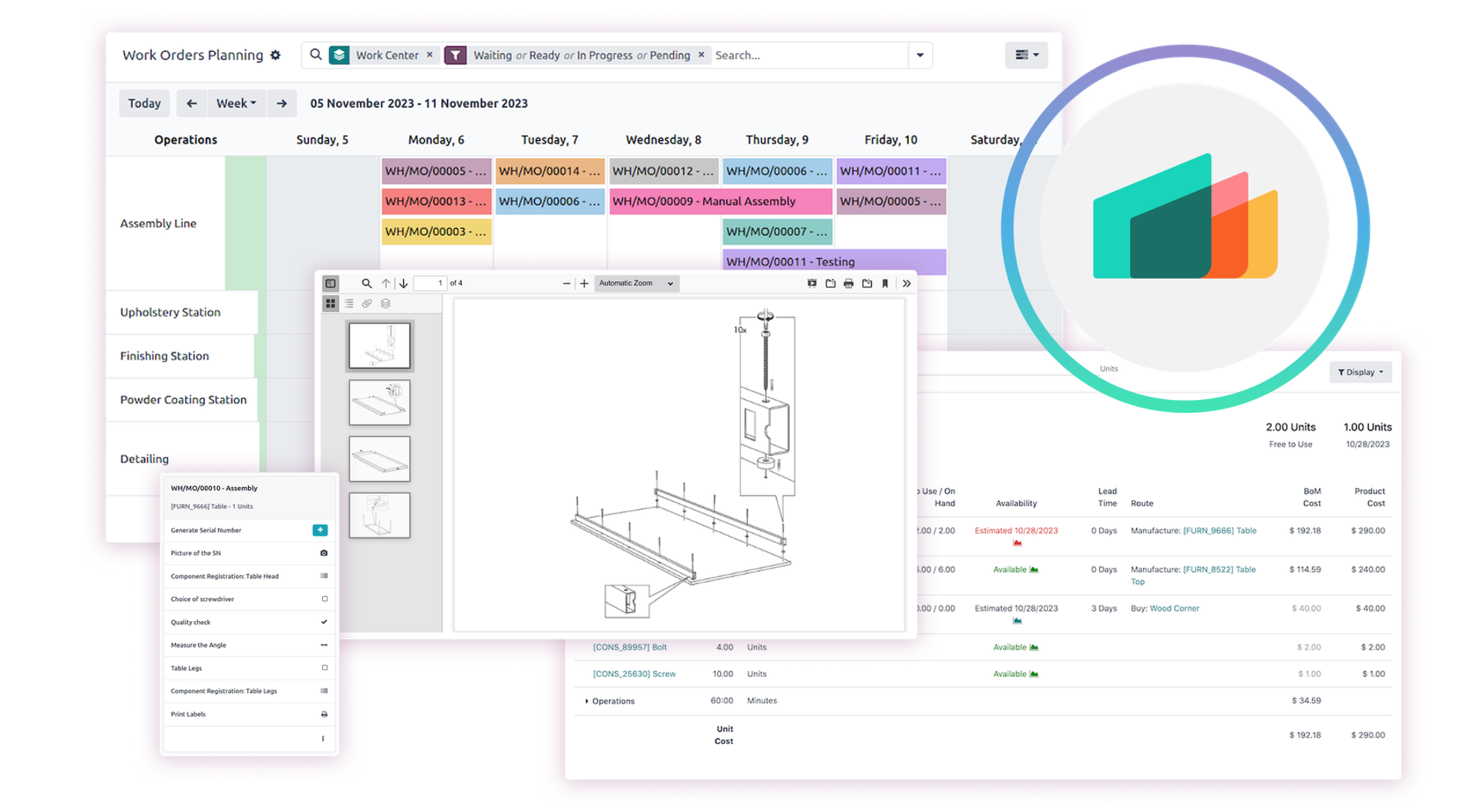The height and width of the screenshot is (812, 1480).
Task: Check the Choice of screwdriver checkbox
Action: click(325, 599)
